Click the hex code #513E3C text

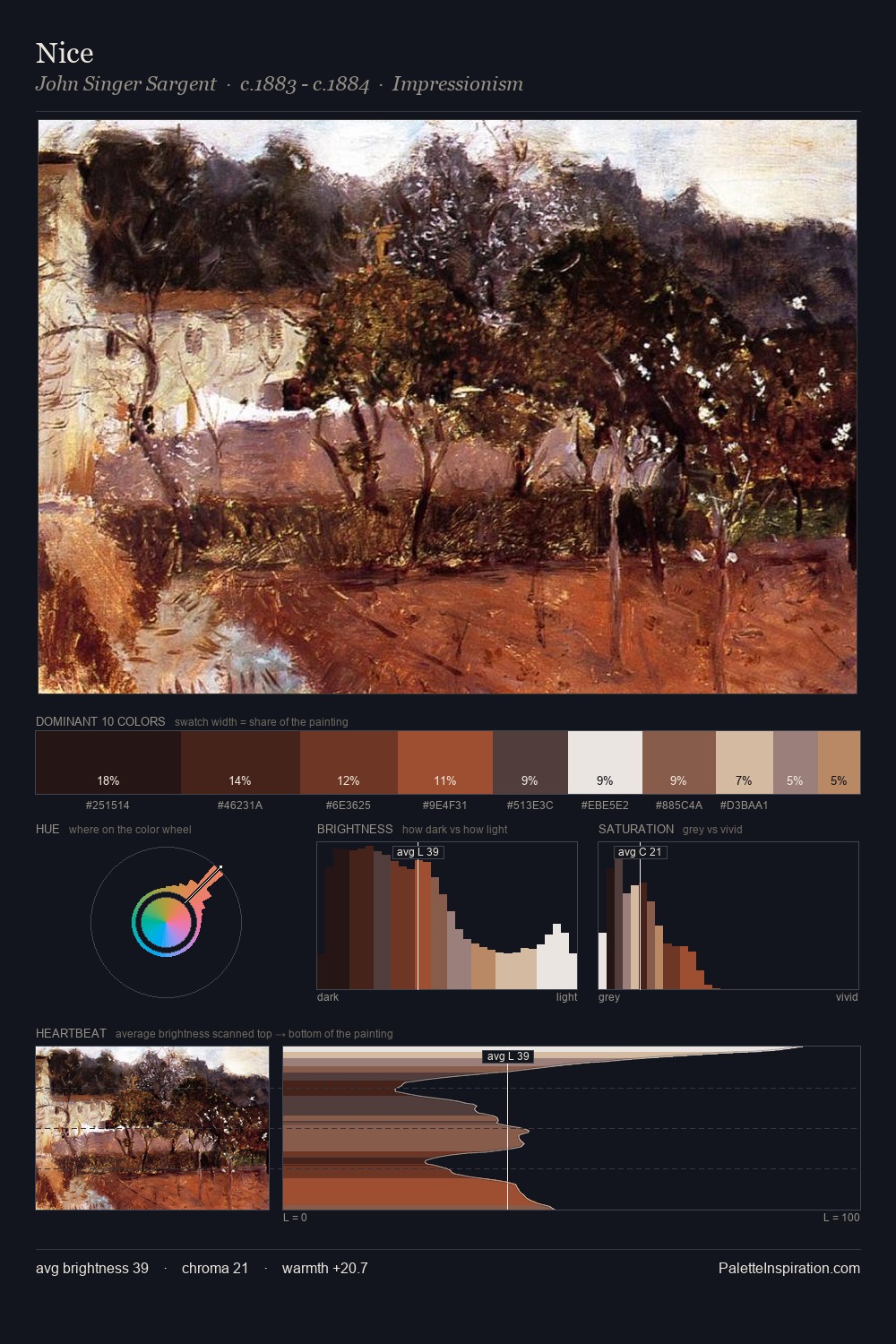coord(530,805)
